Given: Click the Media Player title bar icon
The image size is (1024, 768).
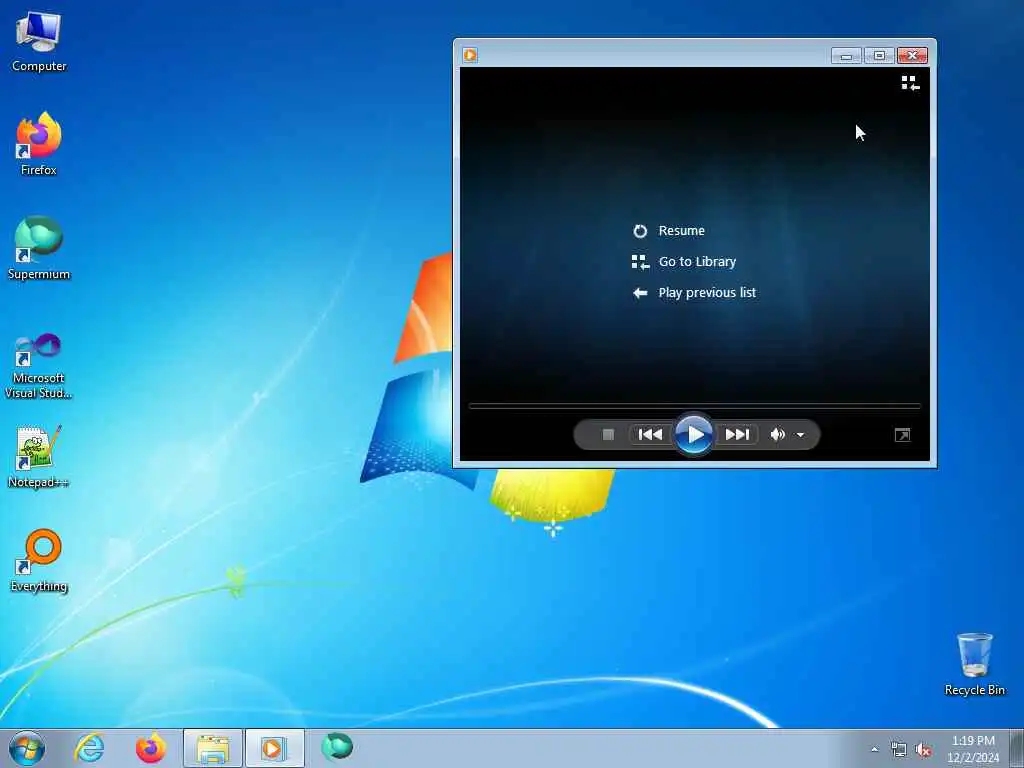Looking at the screenshot, I should (x=470, y=55).
